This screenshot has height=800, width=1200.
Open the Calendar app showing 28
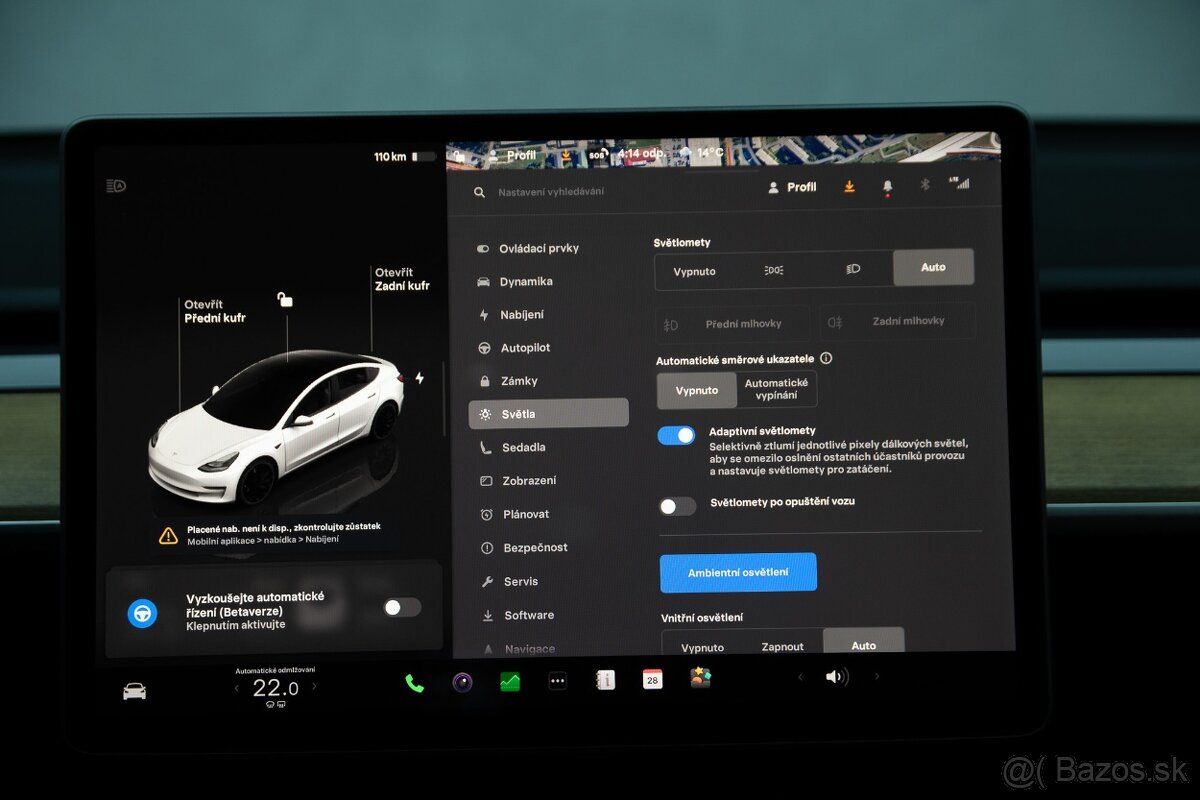652,679
